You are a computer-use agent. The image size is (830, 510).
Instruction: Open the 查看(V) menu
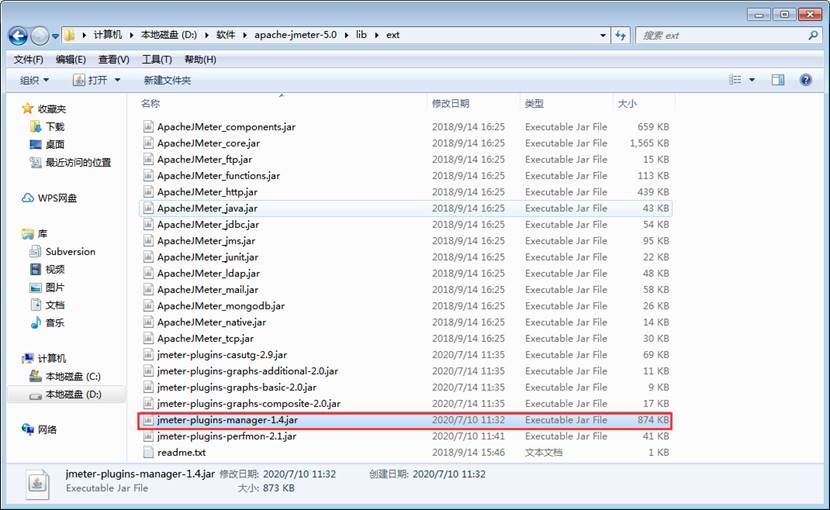(114, 59)
